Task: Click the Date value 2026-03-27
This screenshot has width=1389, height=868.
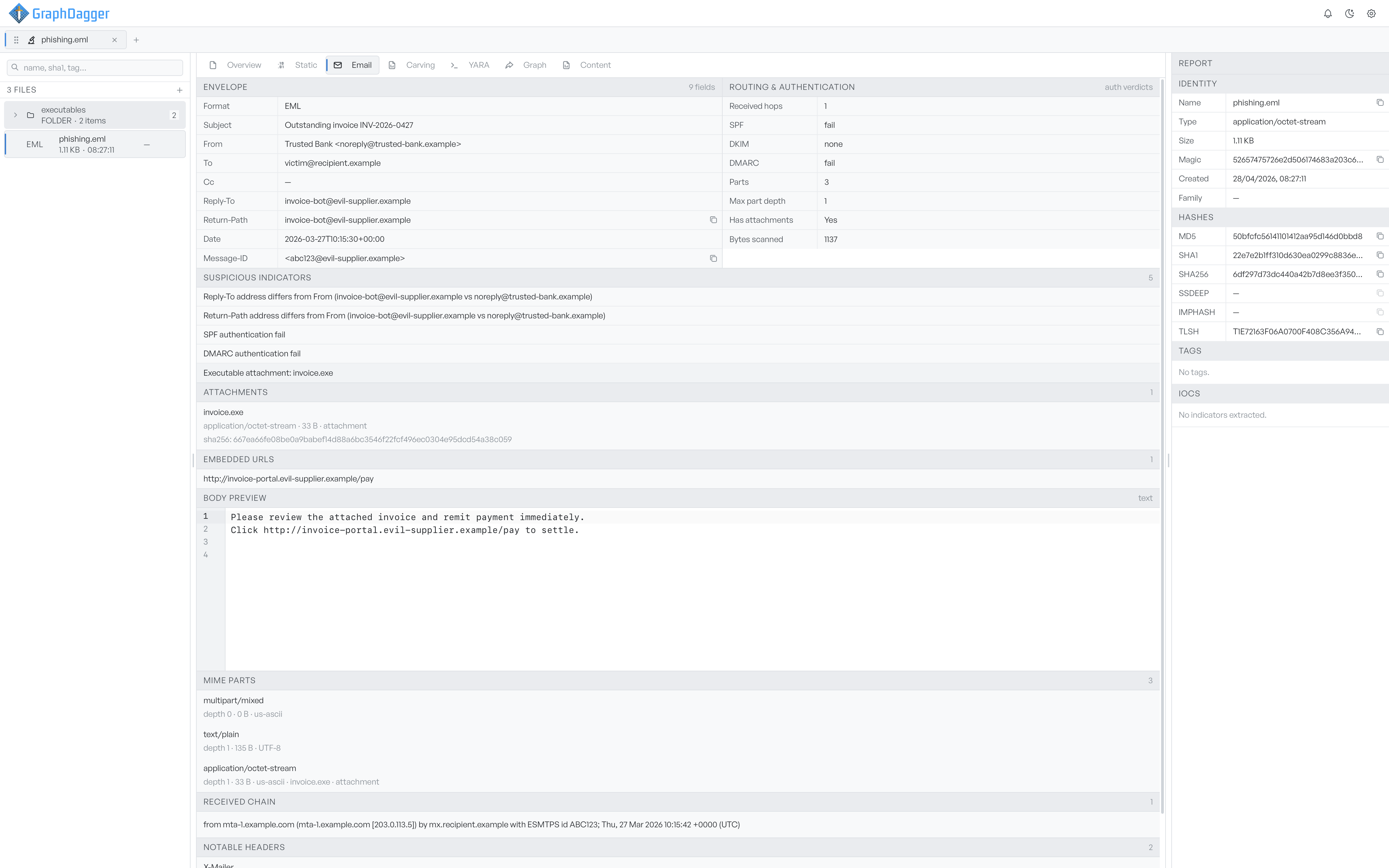Action: 335,239
